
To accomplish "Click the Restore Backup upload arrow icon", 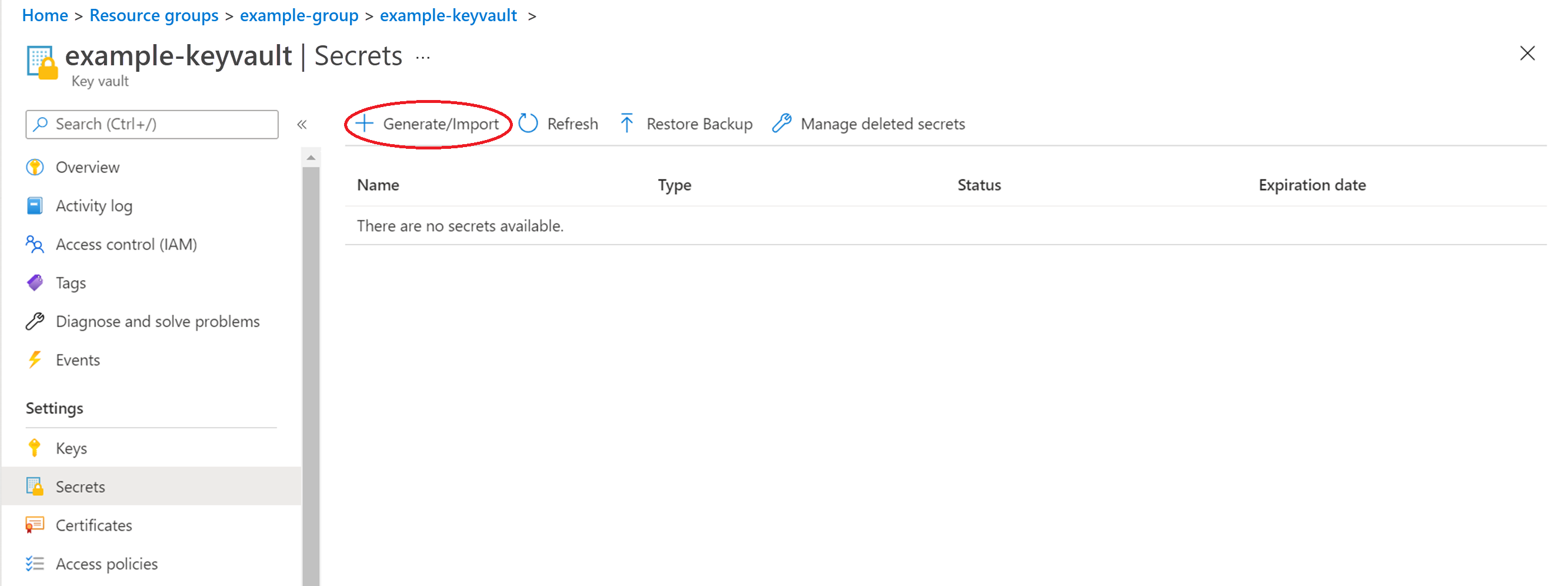I will 627,124.
